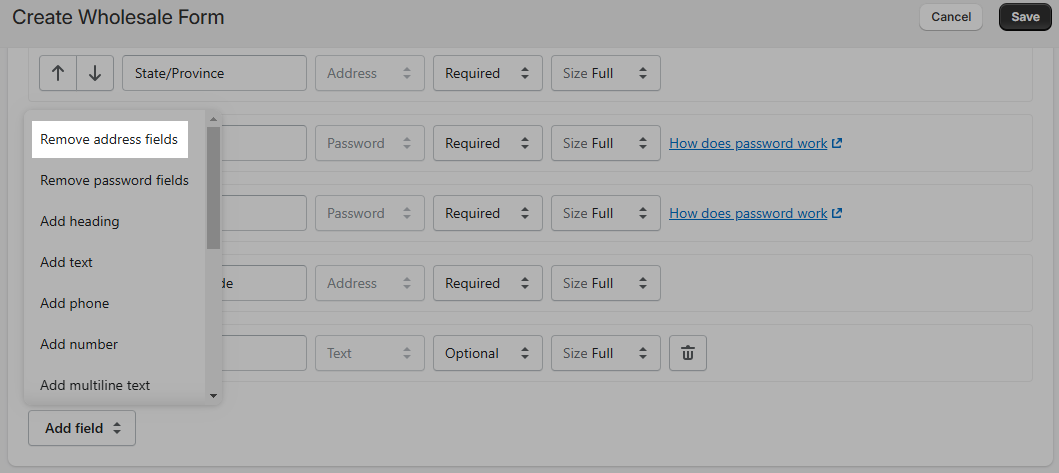1059x473 pixels.
Task: Open the external link icon beside the second password help
Action: [837, 213]
